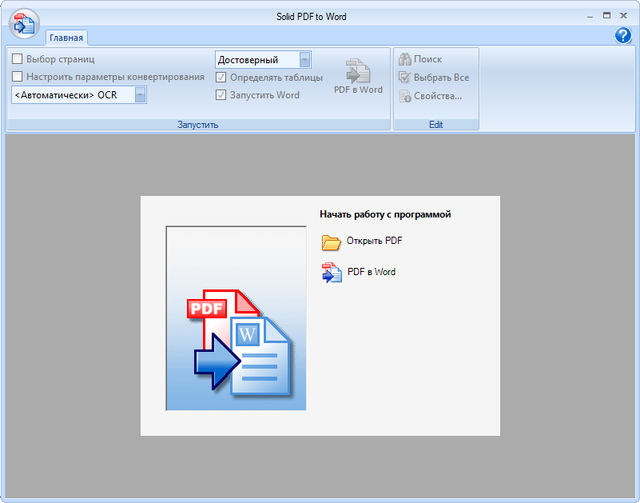Toggle Настроить параметры конвертирования checkbox
640x503 pixels.
point(17,77)
